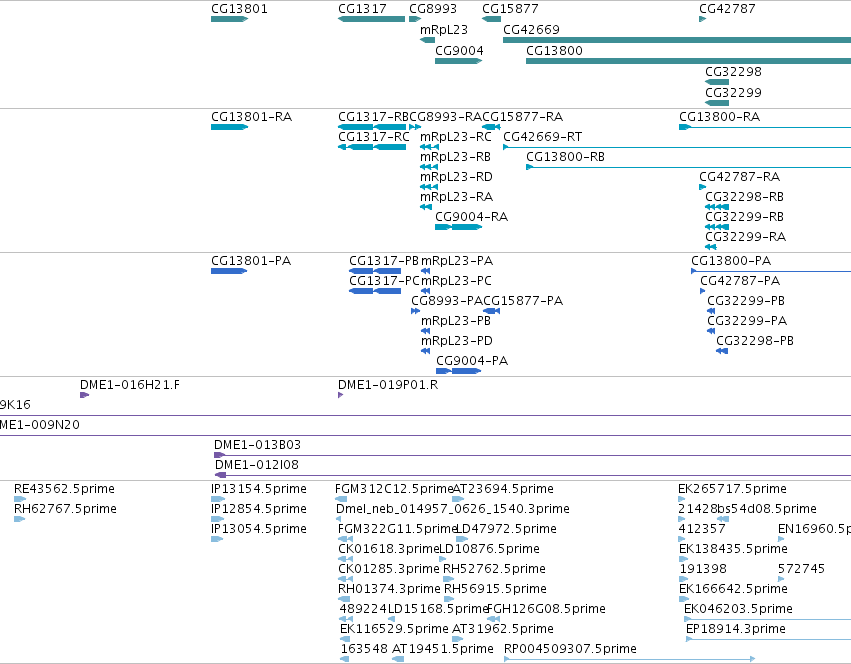Click the CG13801-PA protein label
This screenshot has height=664, width=851.
click(x=251, y=261)
